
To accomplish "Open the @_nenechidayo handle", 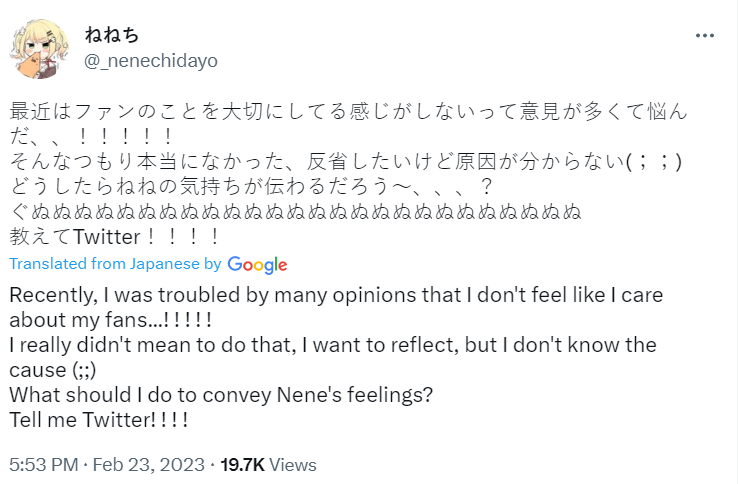I will (150, 61).
